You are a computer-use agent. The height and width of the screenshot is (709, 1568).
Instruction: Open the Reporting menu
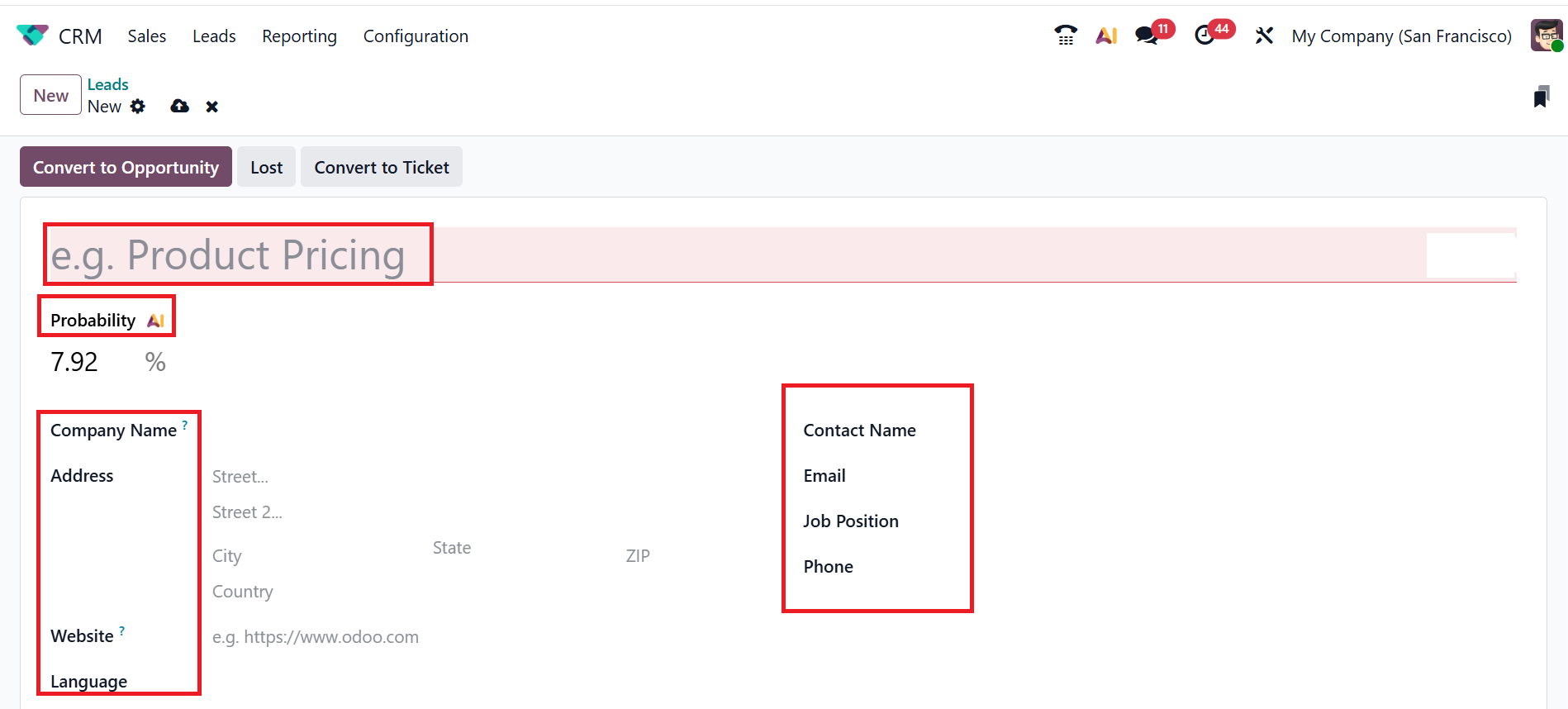[299, 36]
